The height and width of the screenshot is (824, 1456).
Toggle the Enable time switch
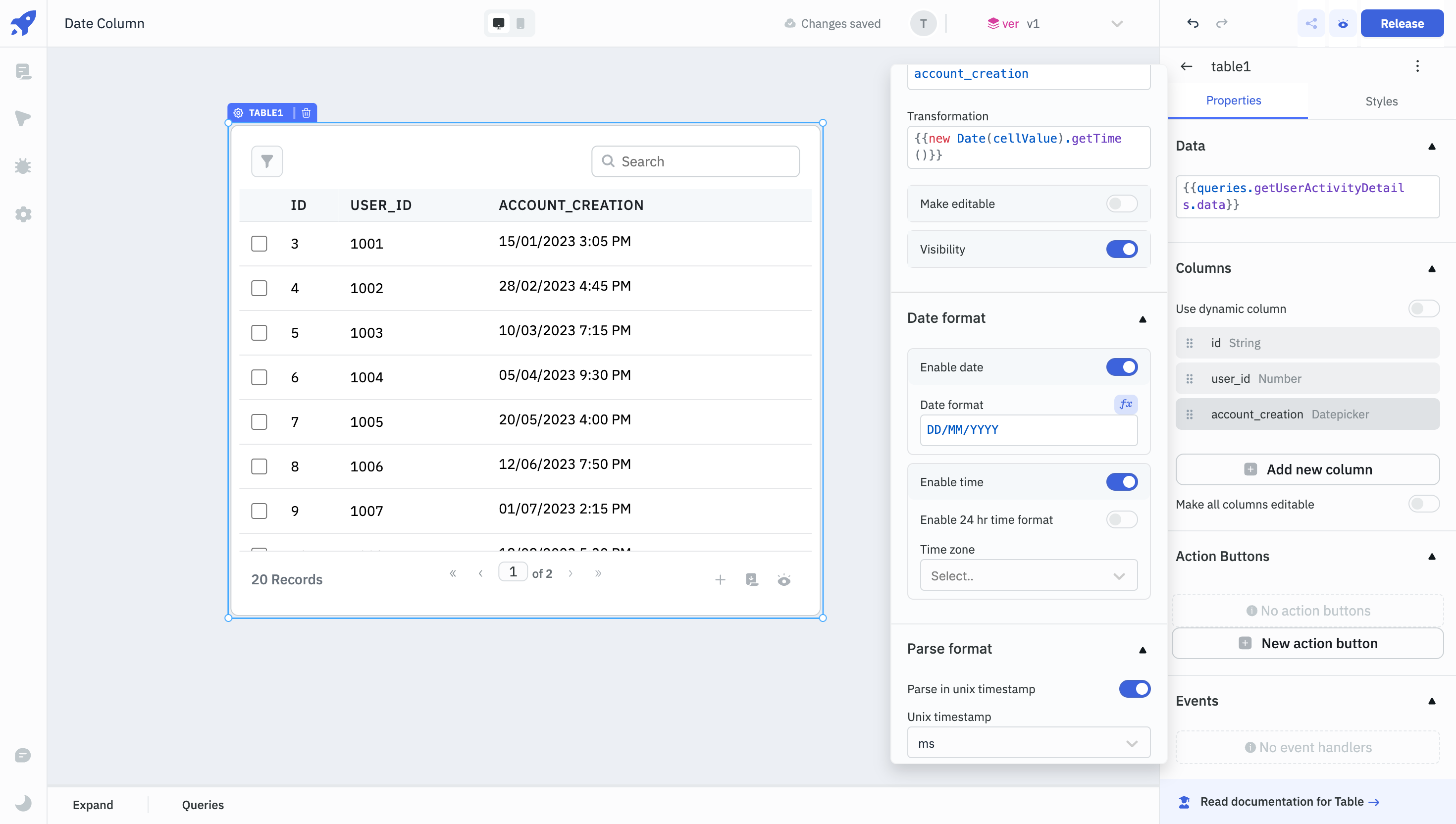[1121, 482]
